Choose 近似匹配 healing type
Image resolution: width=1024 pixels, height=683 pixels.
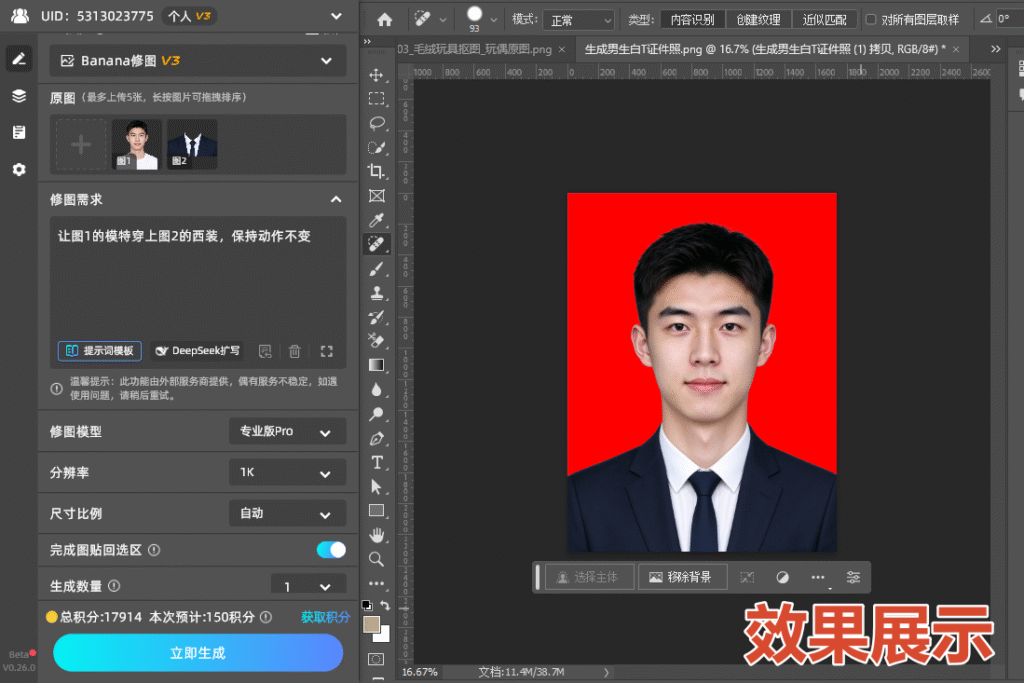pos(824,20)
